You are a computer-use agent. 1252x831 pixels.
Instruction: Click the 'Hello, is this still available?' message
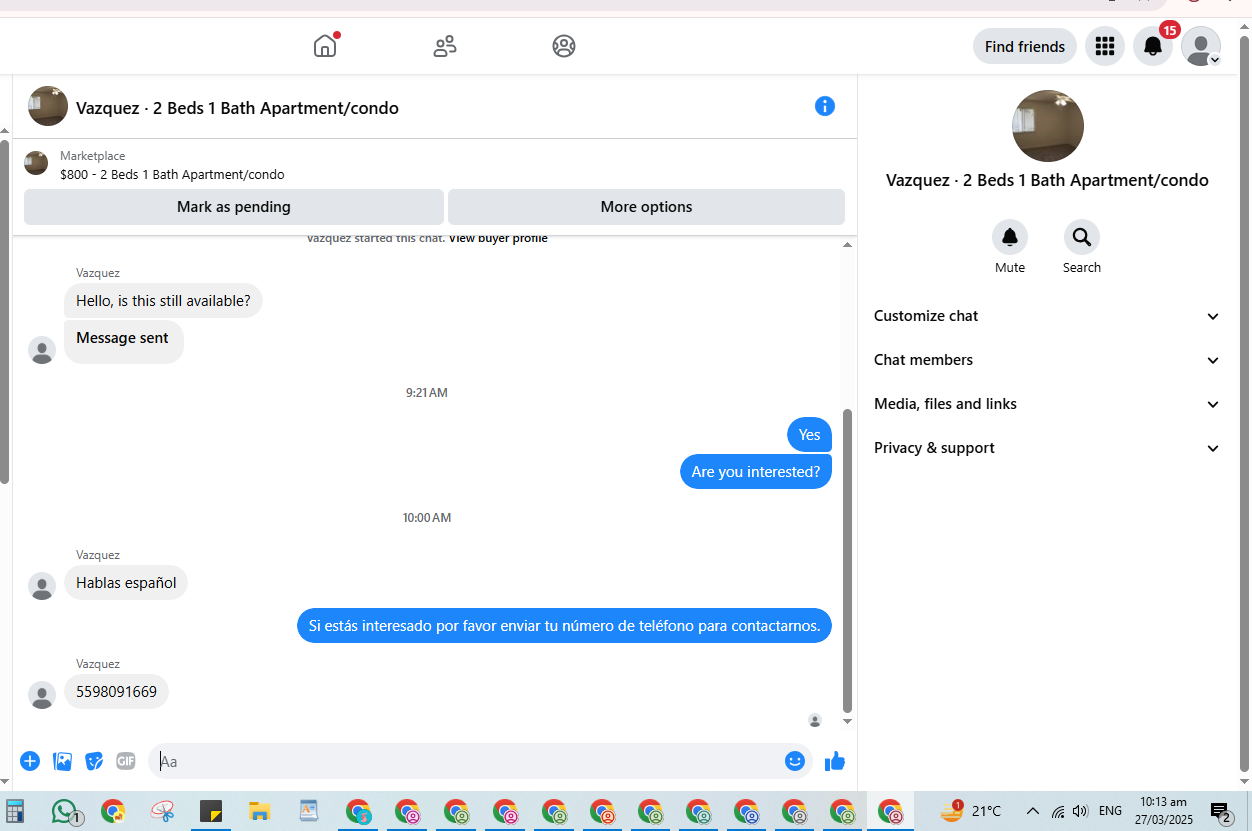tap(163, 300)
